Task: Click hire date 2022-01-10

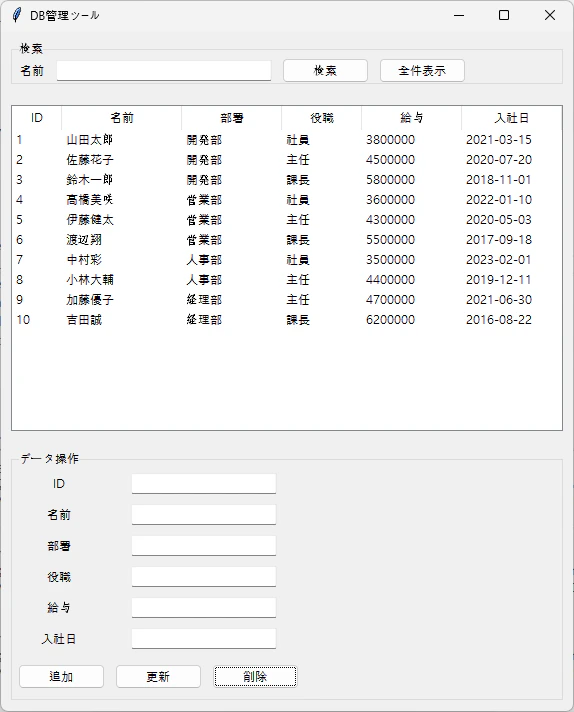Action: (x=499, y=200)
